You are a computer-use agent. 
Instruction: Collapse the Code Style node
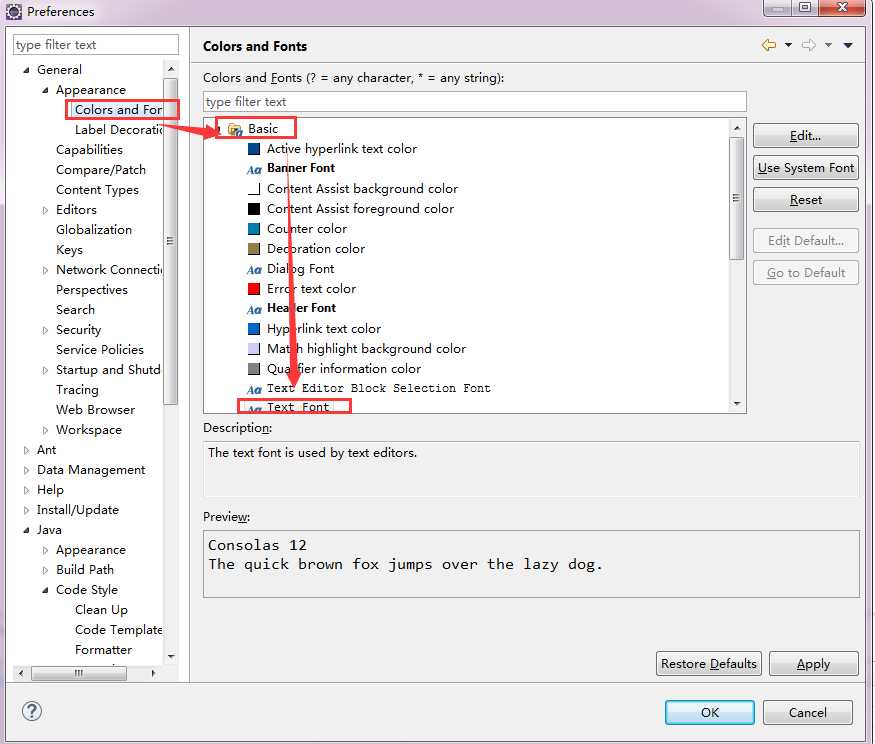point(45,591)
